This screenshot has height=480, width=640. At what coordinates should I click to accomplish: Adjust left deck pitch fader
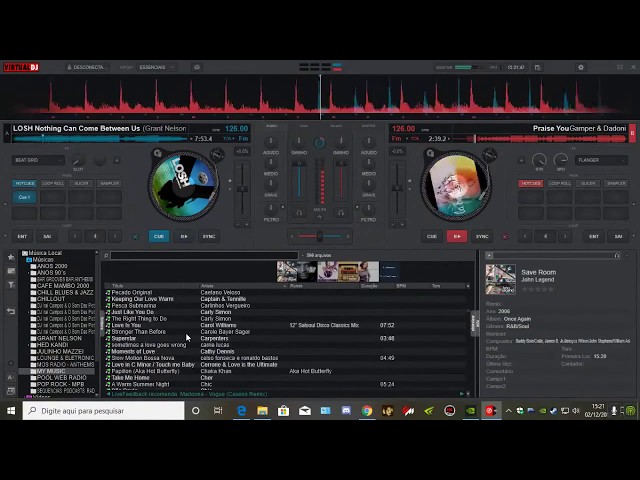[242, 189]
